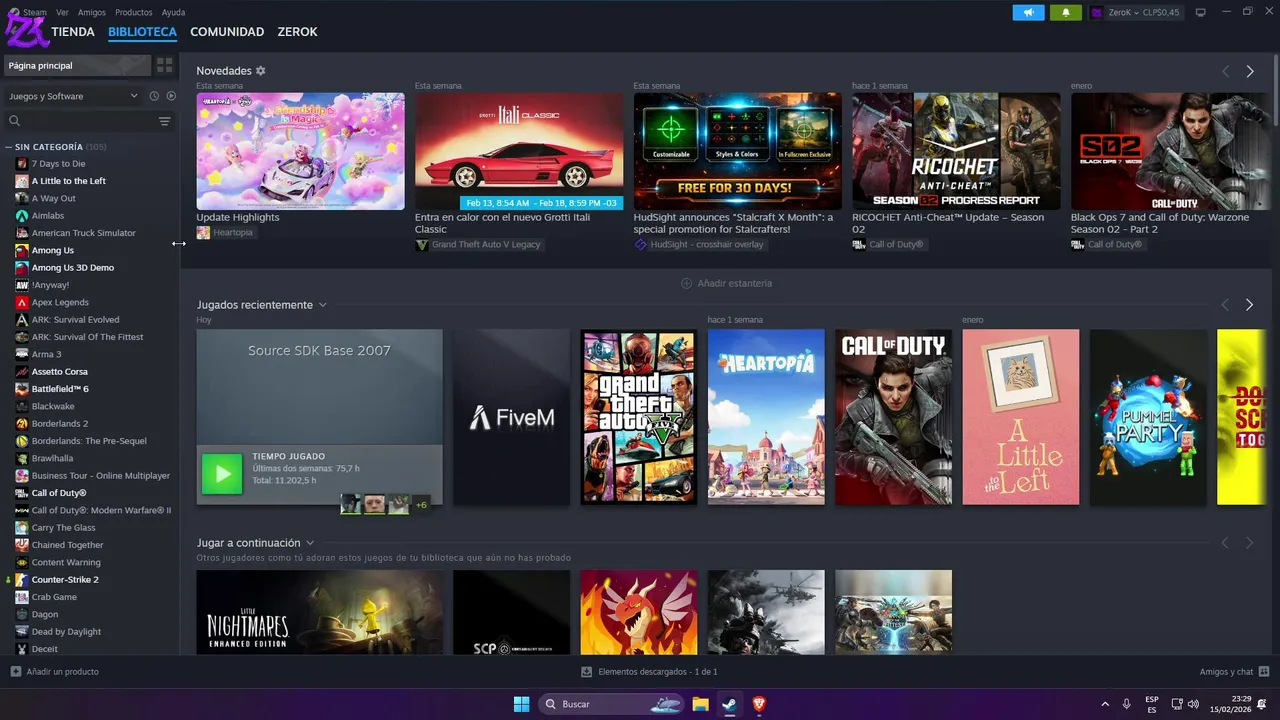1280x720 pixels.
Task: Open Battlefield 6 library entry
Action: tap(60, 389)
